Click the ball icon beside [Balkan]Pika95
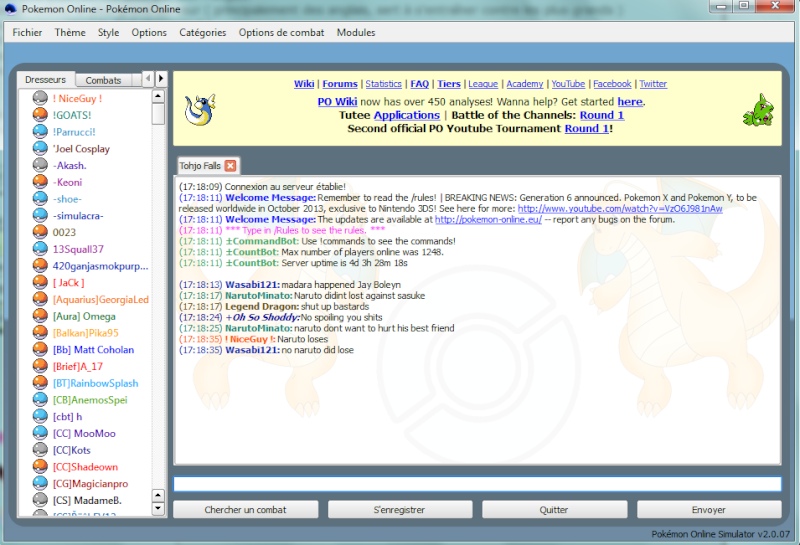The width and height of the screenshot is (800, 545). click(40, 333)
